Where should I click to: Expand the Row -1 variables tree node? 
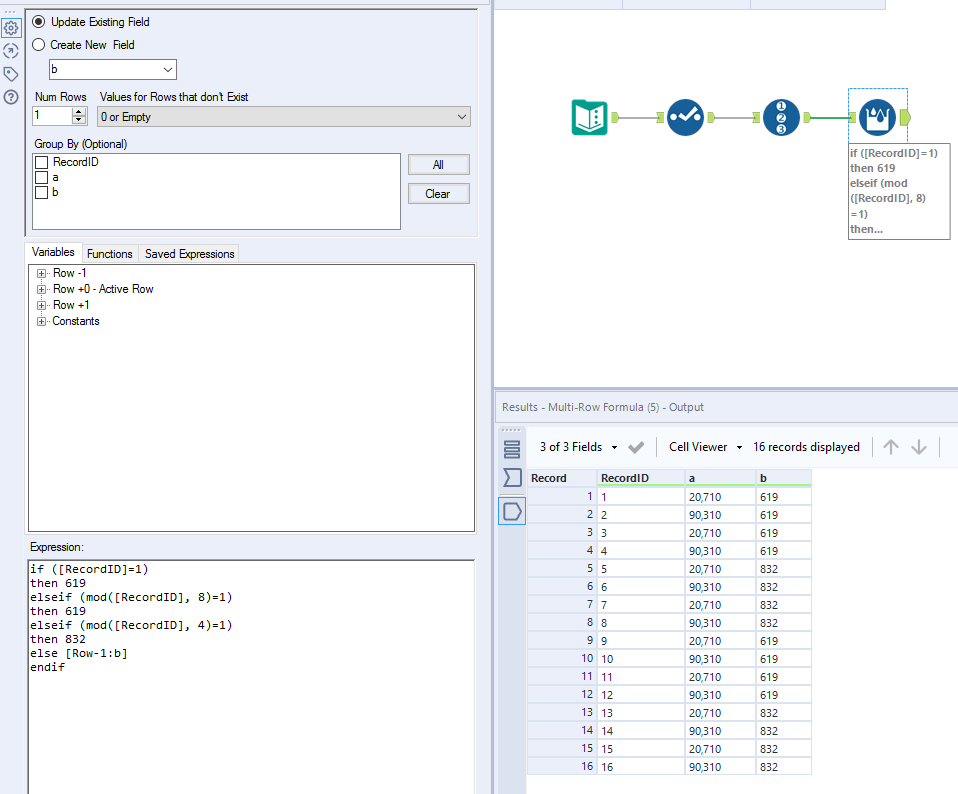[41, 273]
